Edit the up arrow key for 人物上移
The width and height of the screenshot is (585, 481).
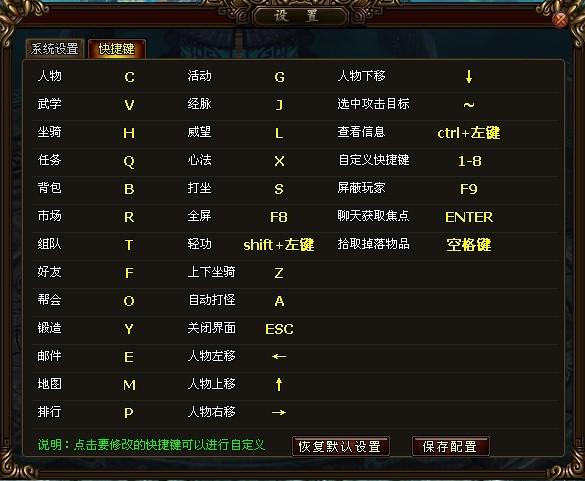(279, 384)
